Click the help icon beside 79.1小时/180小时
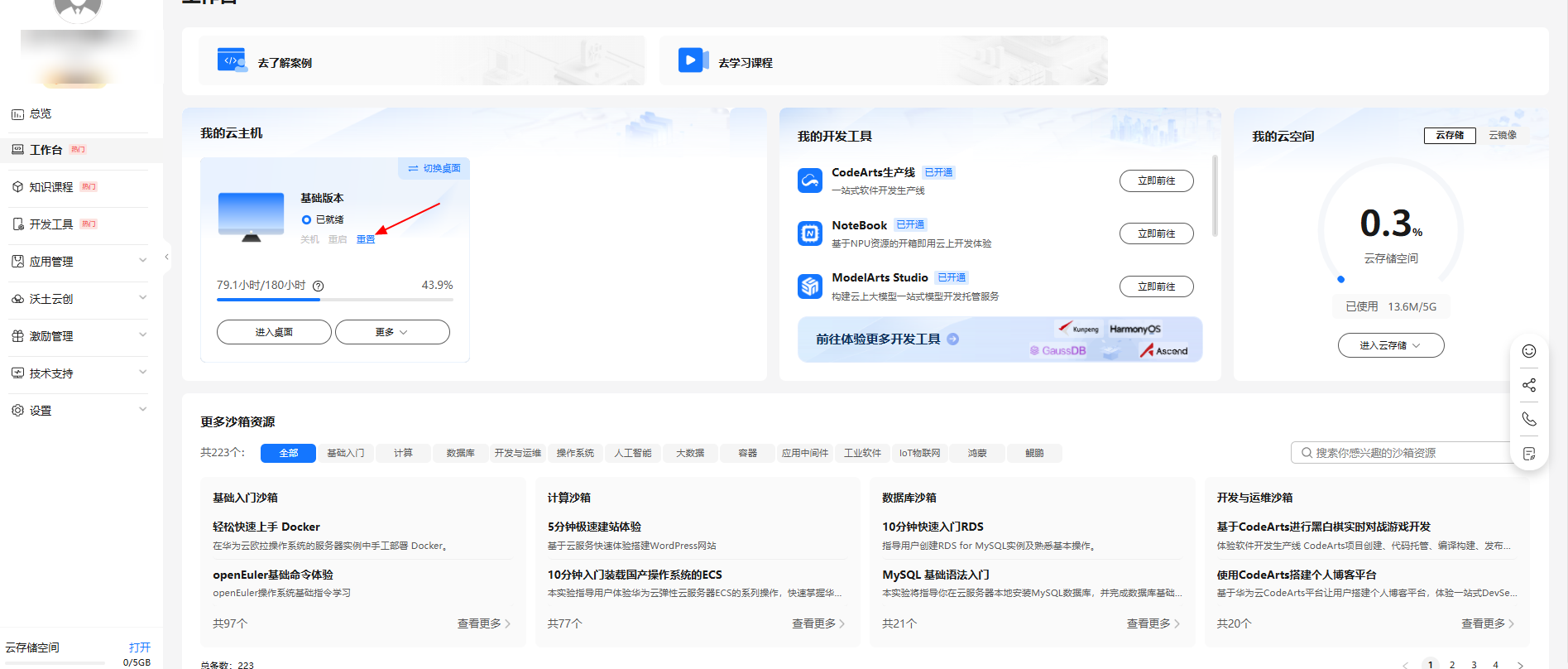The width and height of the screenshot is (1568, 669). coord(319,286)
